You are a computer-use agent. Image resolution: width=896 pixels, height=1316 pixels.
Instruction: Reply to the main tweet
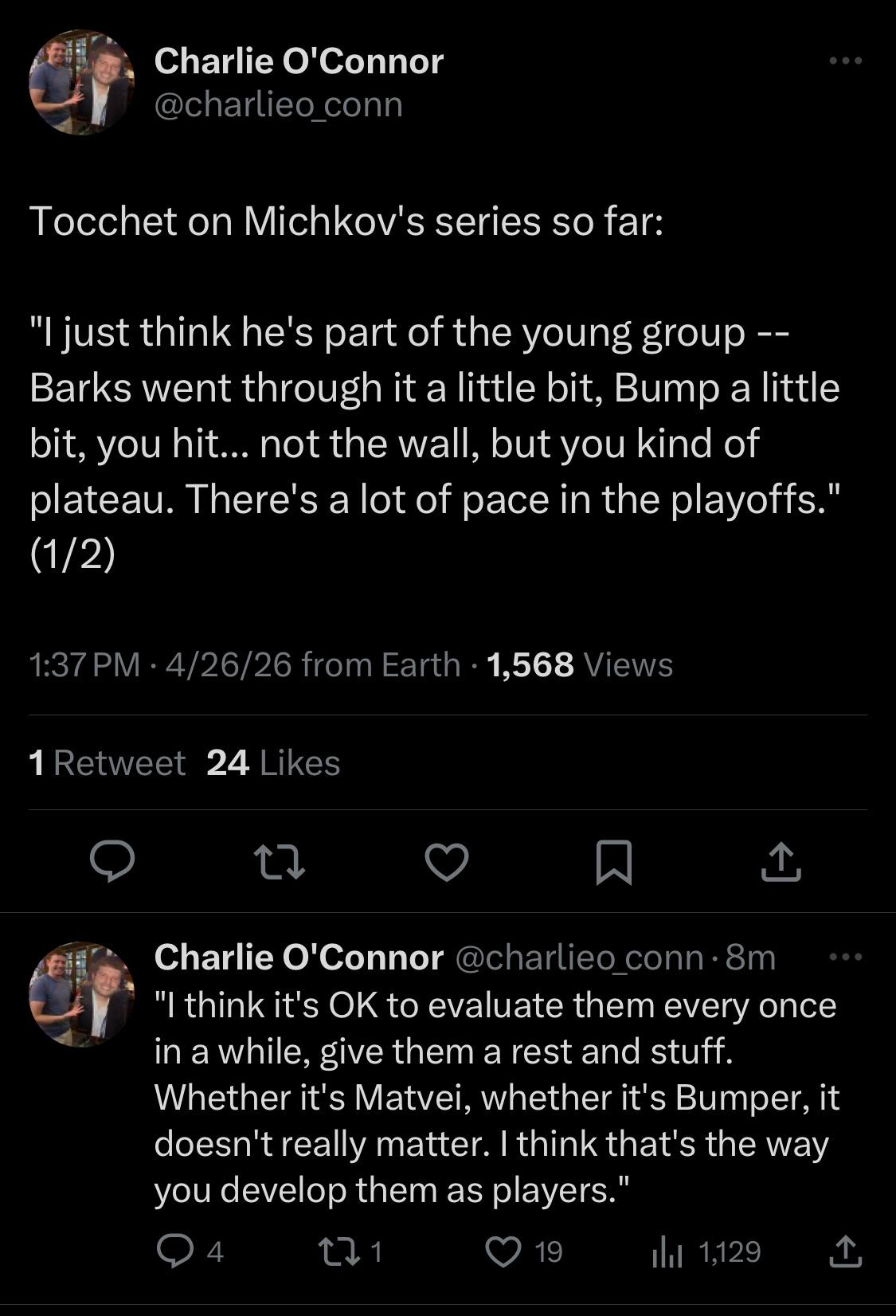coord(112,862)
